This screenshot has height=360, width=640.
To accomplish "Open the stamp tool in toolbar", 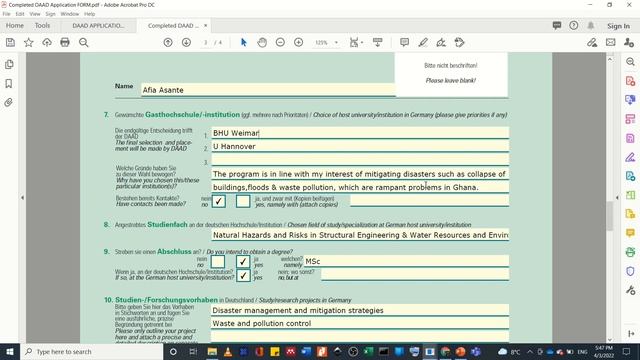I will pos(460,42).
